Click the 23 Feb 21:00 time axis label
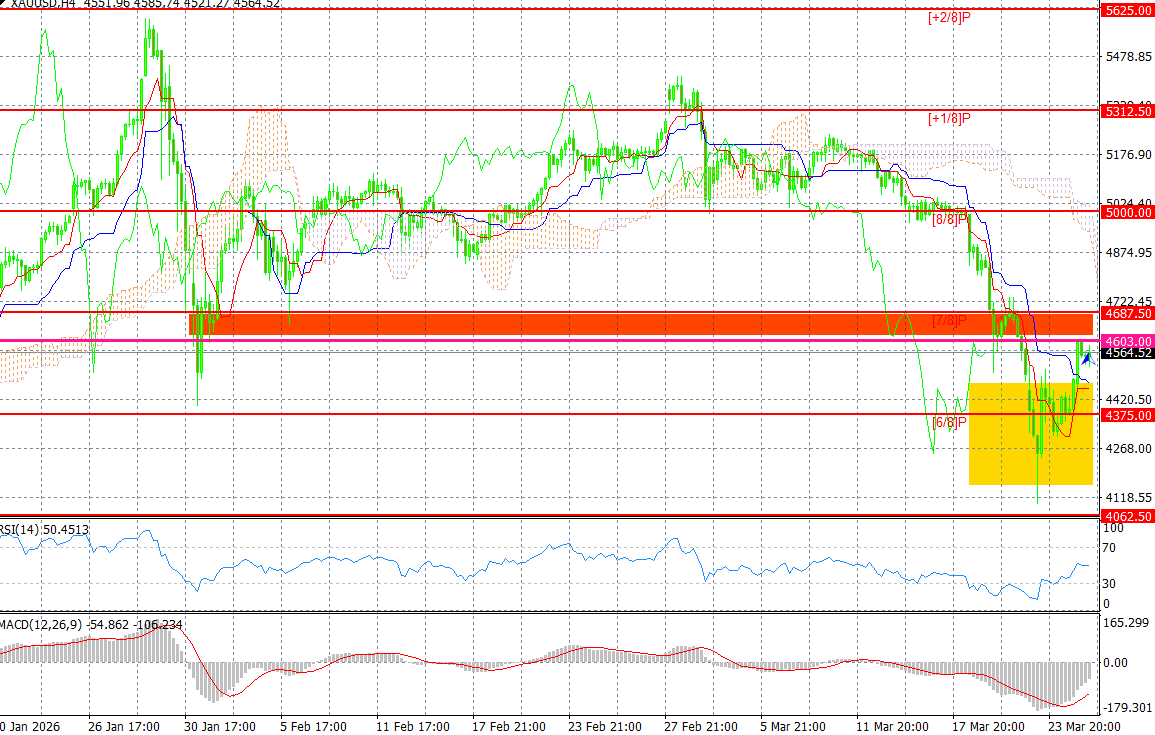 click(x=605, y=726)
